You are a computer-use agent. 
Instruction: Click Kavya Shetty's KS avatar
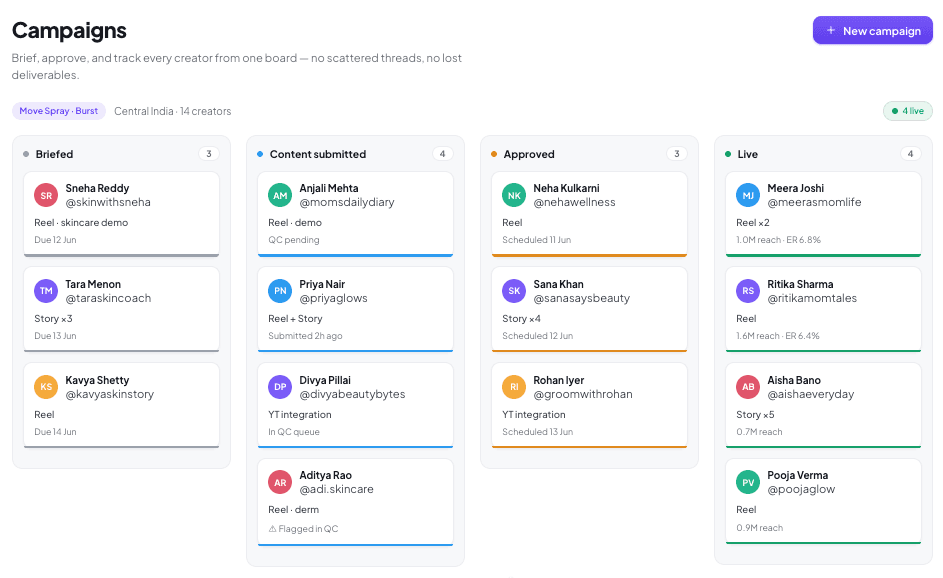pyautogui.click(x=46, y=387)
